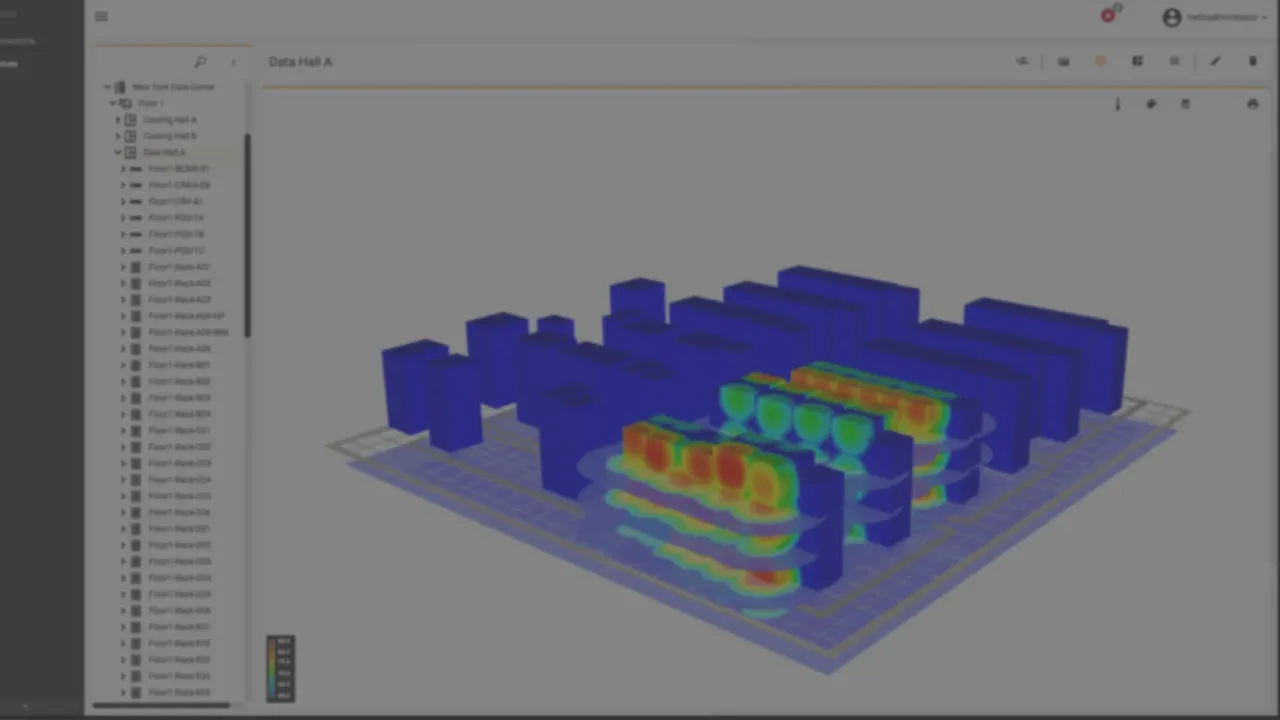Expand the Cooling Hall A node

coord(118,120)
